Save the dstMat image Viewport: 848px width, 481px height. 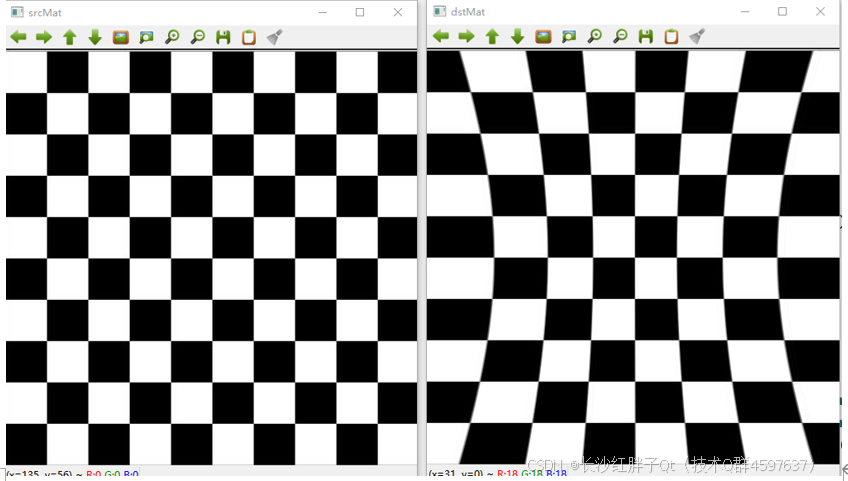(645, 36)
